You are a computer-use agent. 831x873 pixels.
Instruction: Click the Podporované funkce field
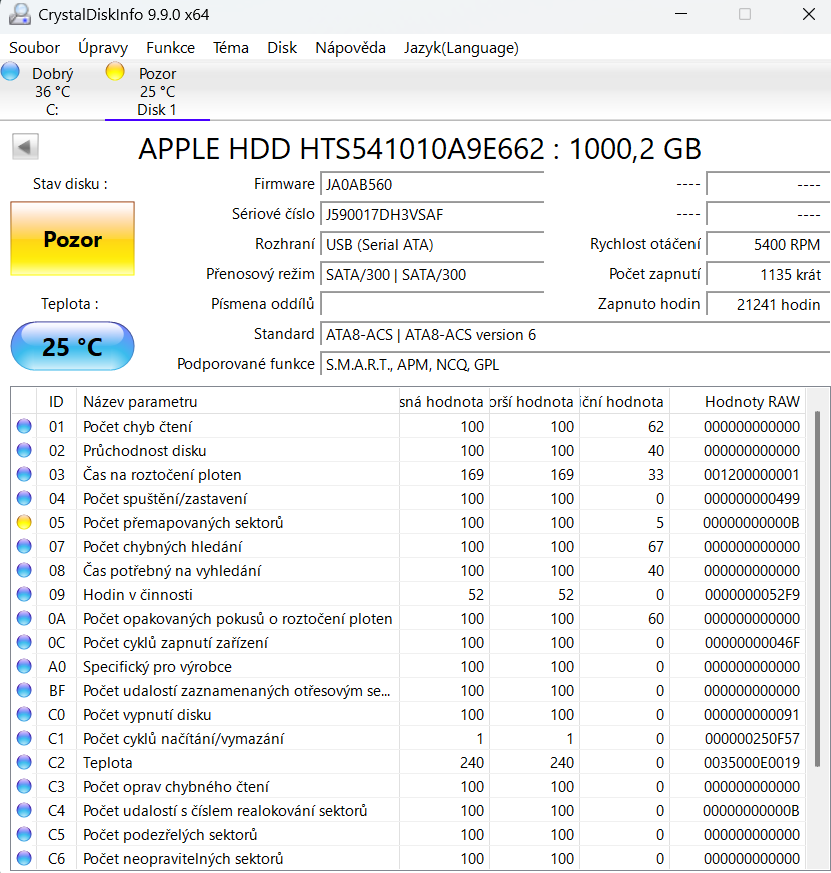tap(575, 365)
